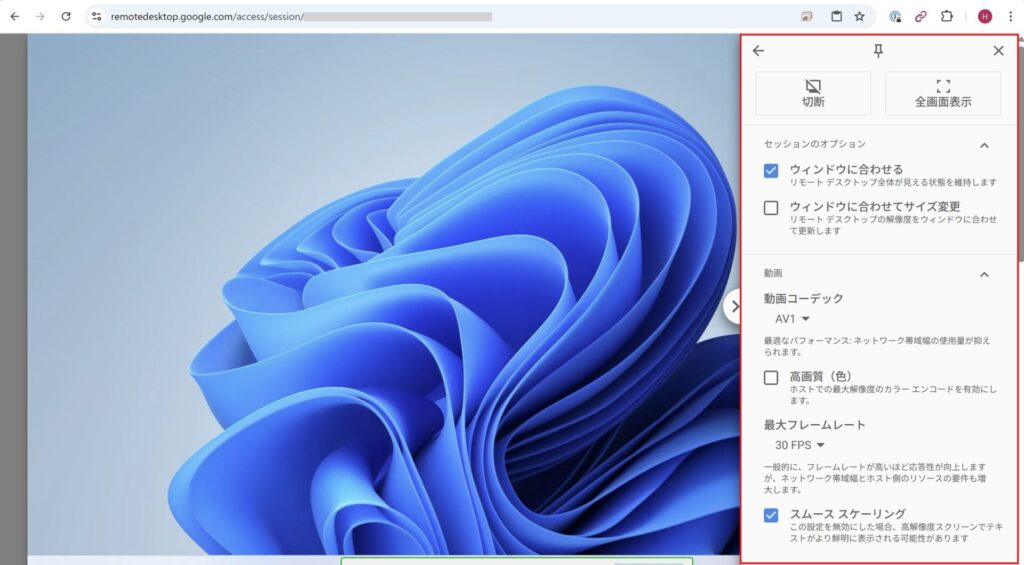Uncheck ウィンドウに合わせる checkbox
Image resolution: width=1024 pixels, height=565 pixels.
click(771, 170)
